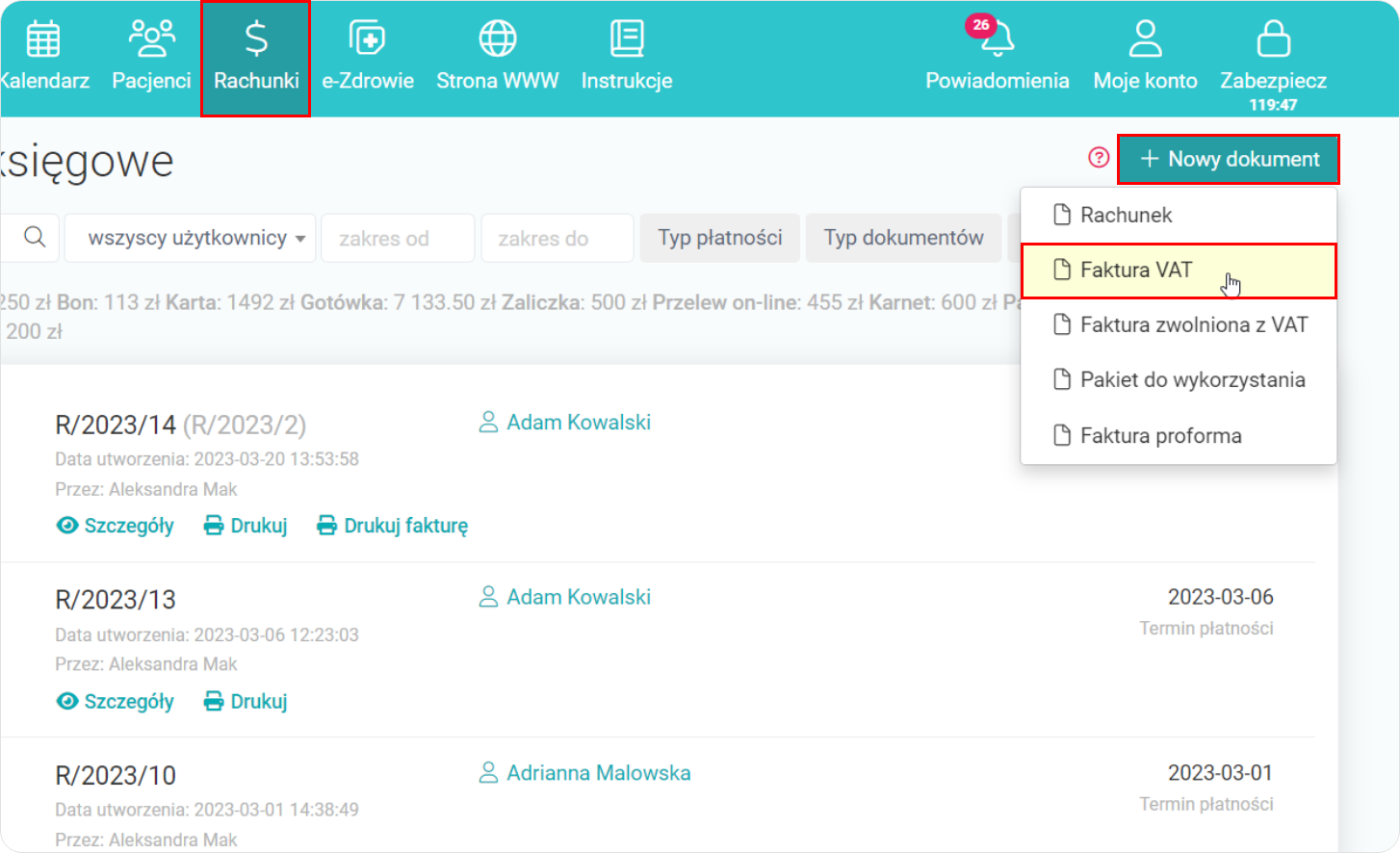Click Gotówka: 7 133.50 zł summary
This screenshot has width=1400, height=853.
[x=397, y=302]
